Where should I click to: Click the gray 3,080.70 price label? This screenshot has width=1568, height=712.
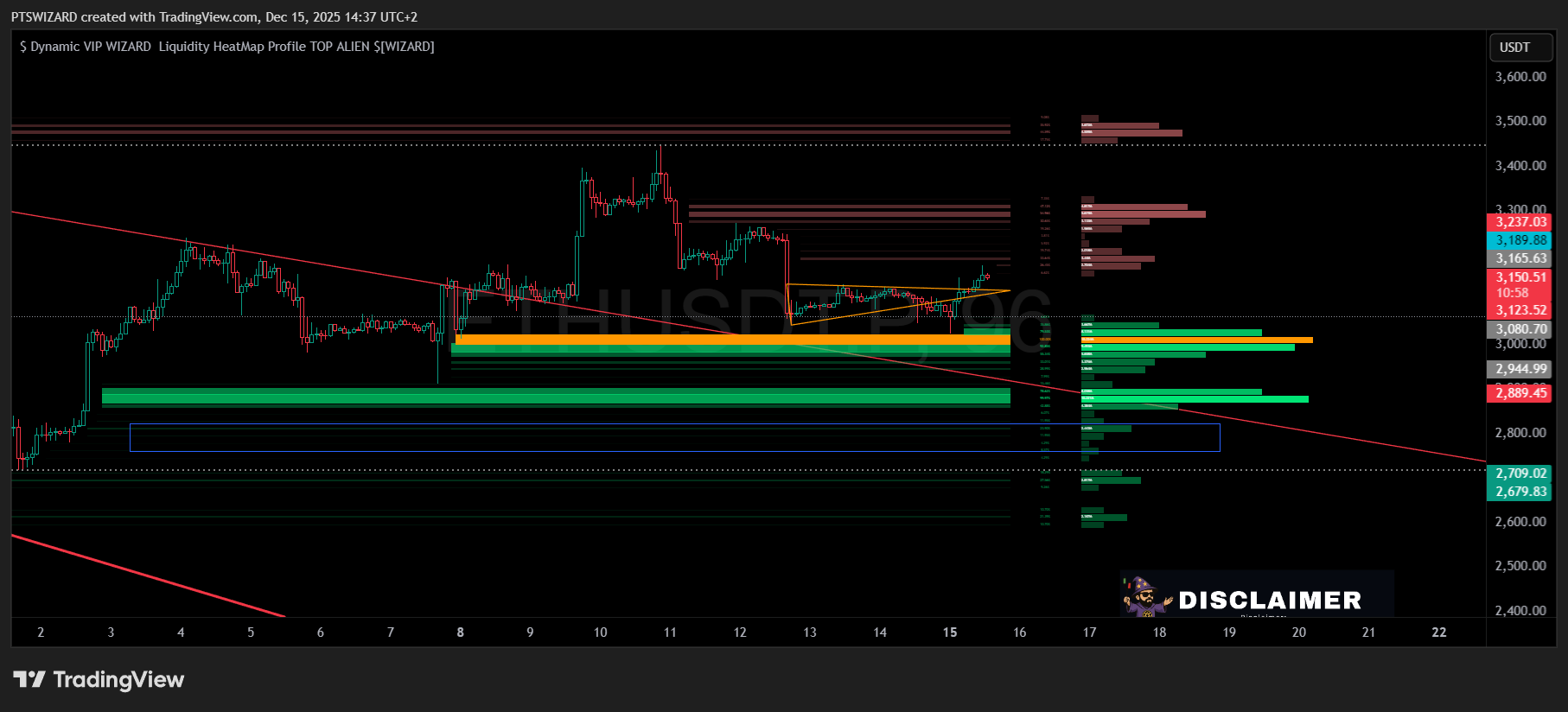tap(1520, 329)
